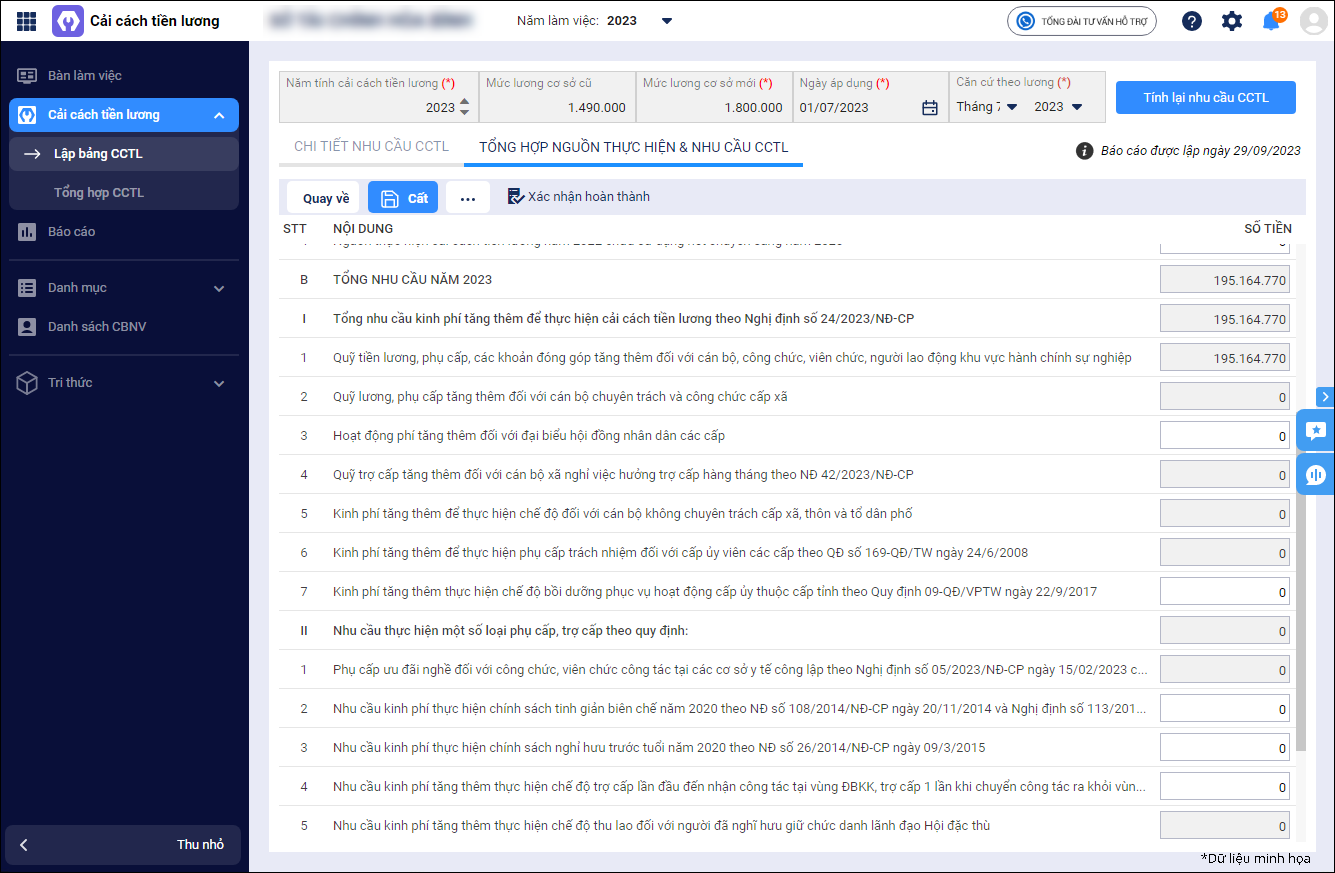
Task: Click the Cất save button
Action: 403,198
